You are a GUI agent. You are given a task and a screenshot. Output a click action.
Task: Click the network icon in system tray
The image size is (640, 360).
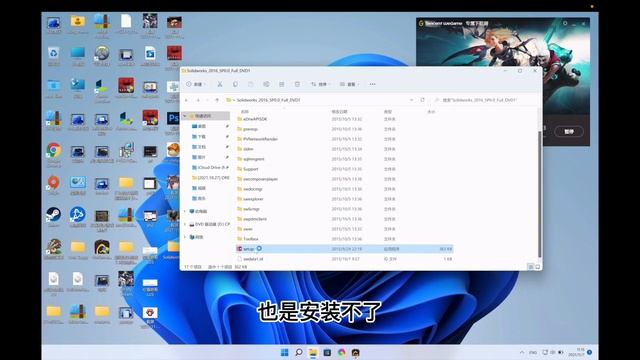[545, 352]
